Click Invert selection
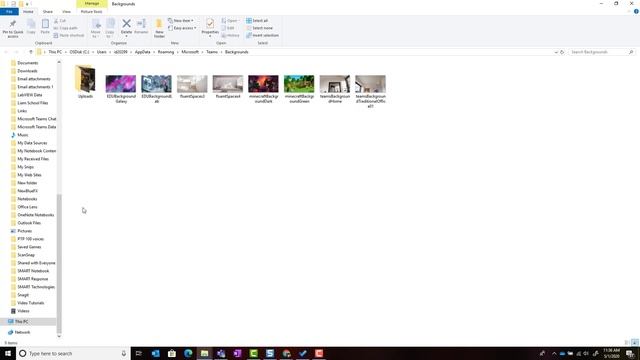This screenshot has height=360, width=640. tap(262, 36)
